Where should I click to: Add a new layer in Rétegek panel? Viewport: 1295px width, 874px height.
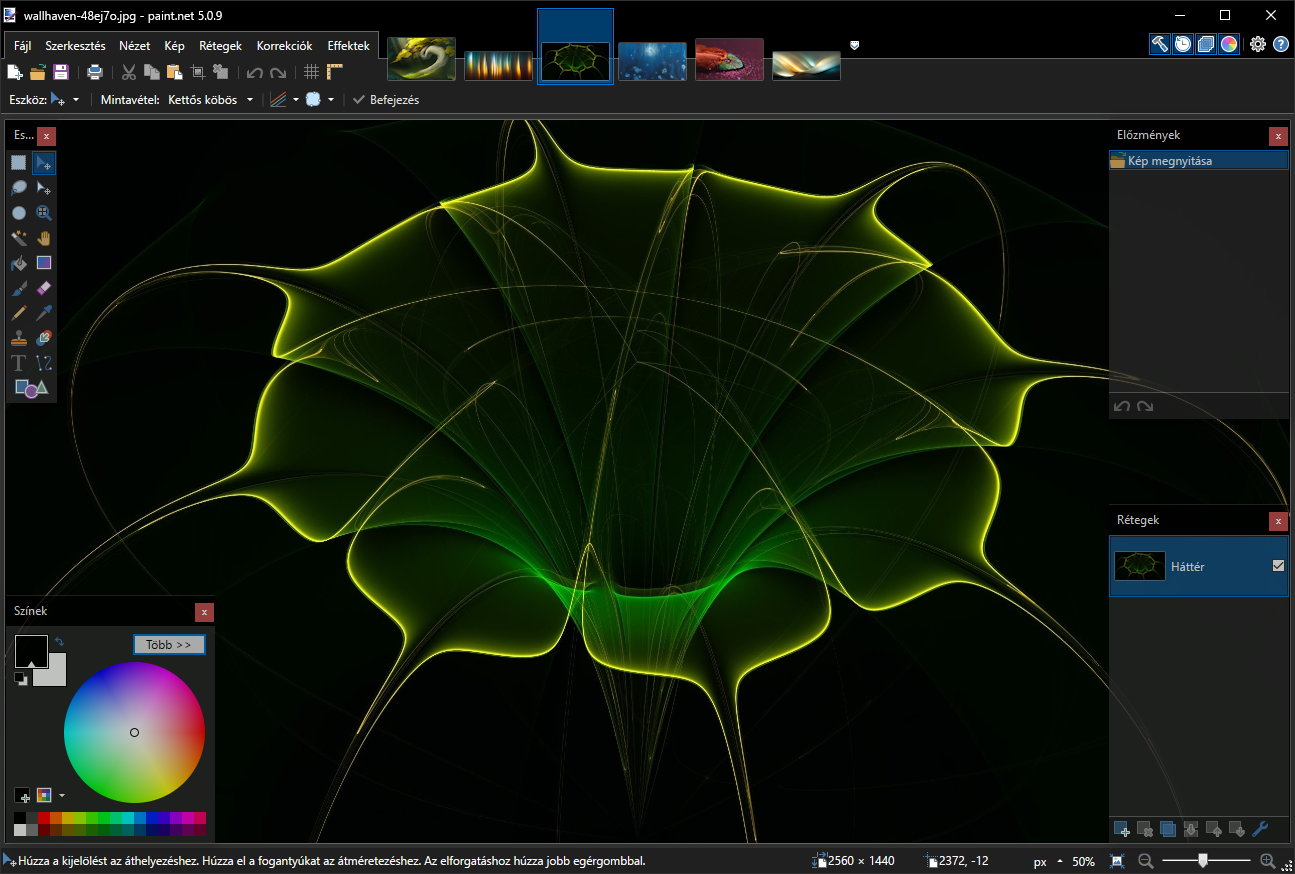tap(1122, 829)
